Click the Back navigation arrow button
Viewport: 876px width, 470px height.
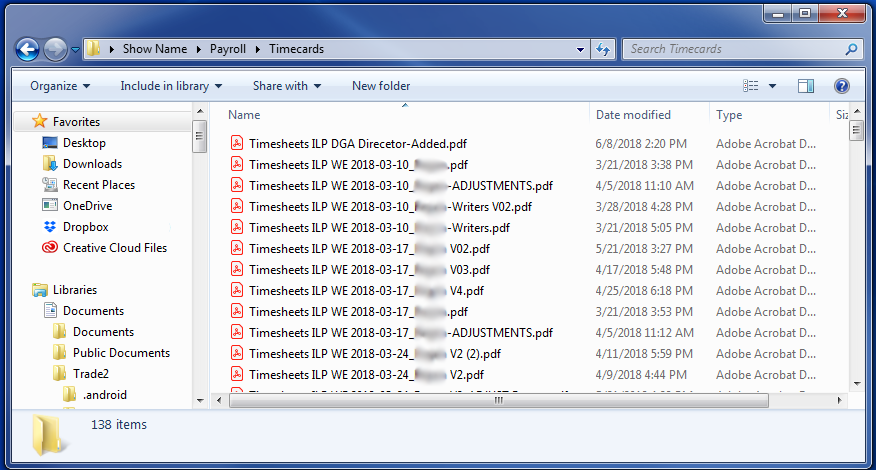pyautogui.click(x=28, y=48)
